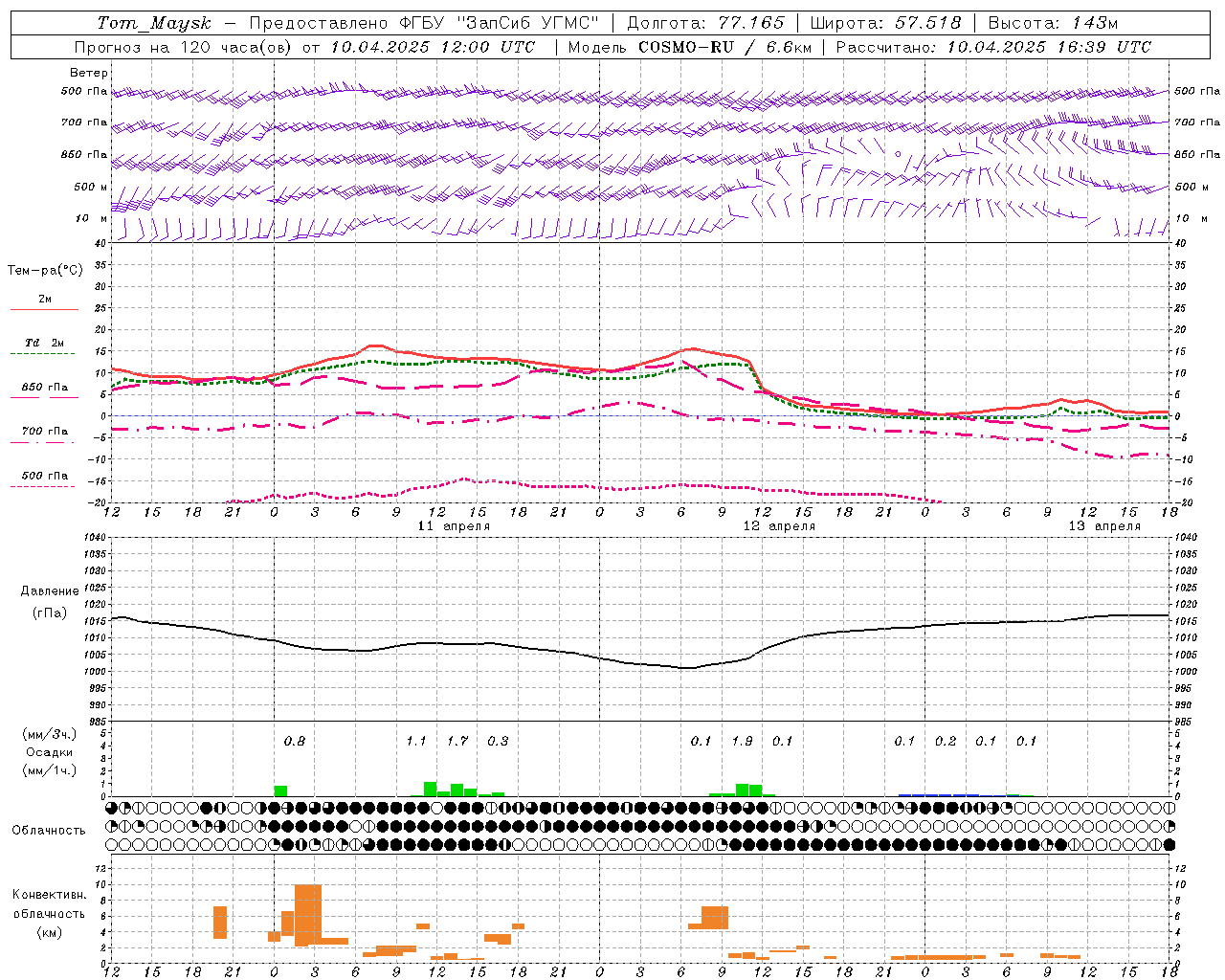
Task: Click the Долгота: 77.165 longitude value
Action: (705, 23)
